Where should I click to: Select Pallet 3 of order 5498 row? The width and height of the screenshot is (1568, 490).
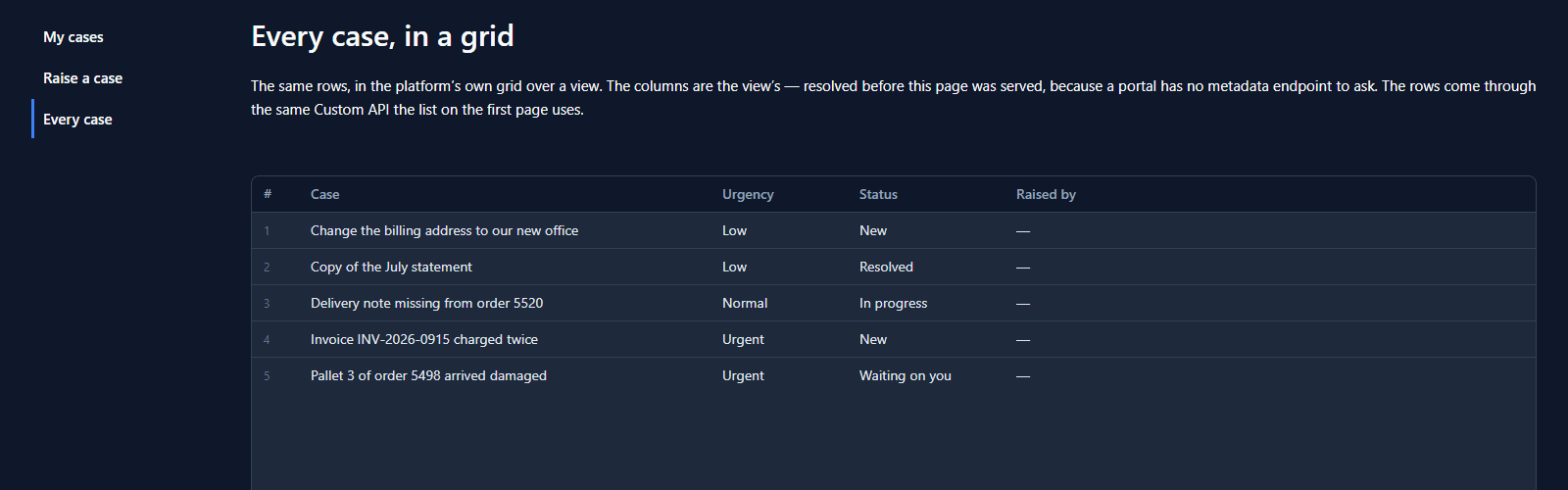coord(893,375)
